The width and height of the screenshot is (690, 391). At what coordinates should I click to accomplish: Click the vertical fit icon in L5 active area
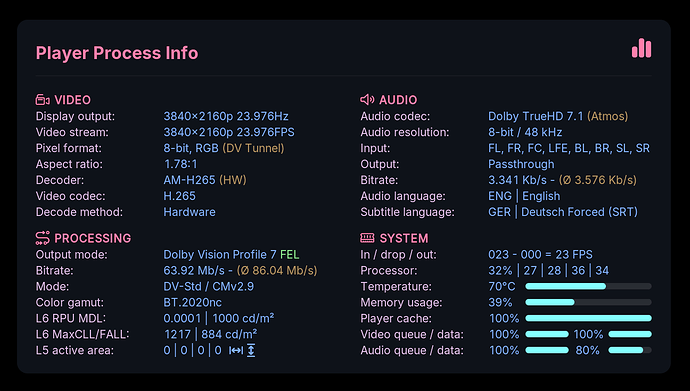tap(251, 351)
